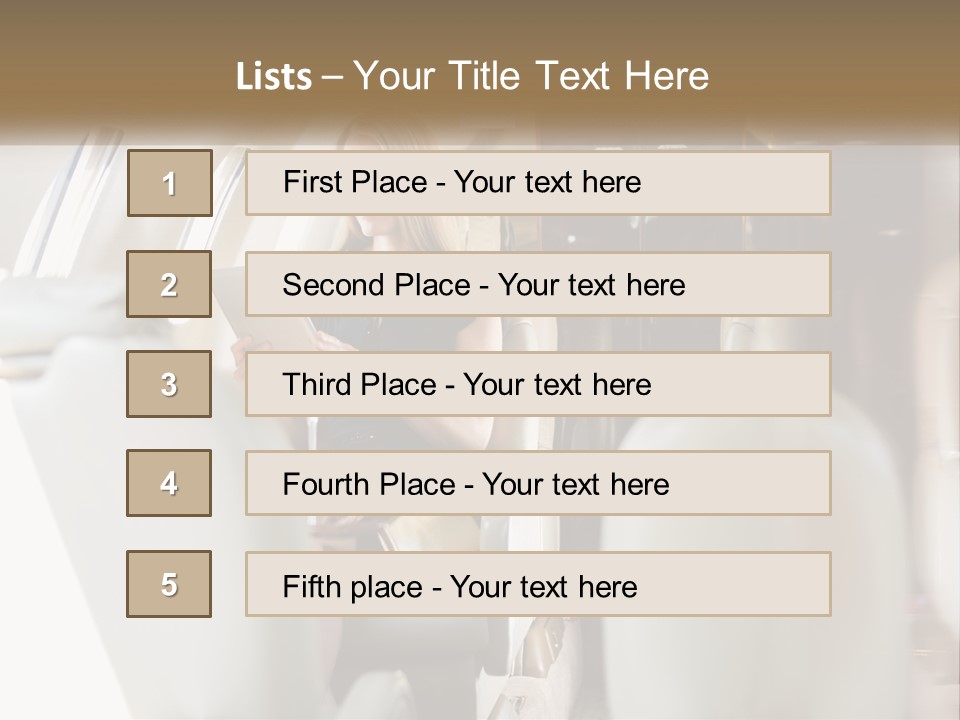Click the words Fourth Place
Image resolution: width=960 pixels, height=720 pixels.
point(369,484)
